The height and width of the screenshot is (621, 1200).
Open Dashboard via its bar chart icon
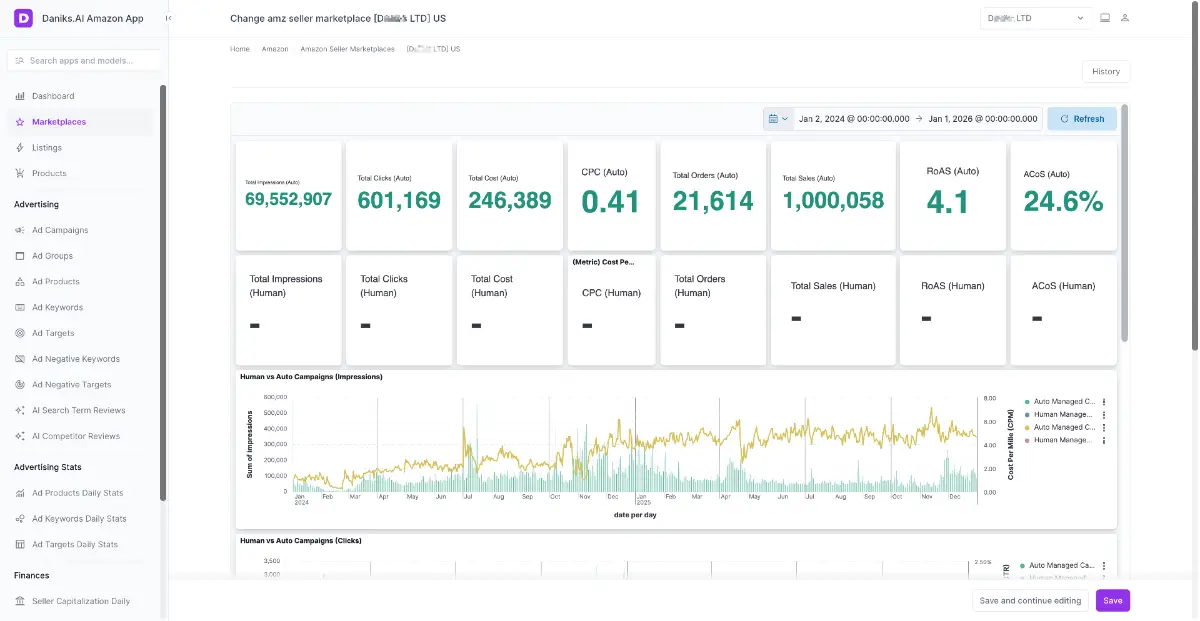[20, 96]
